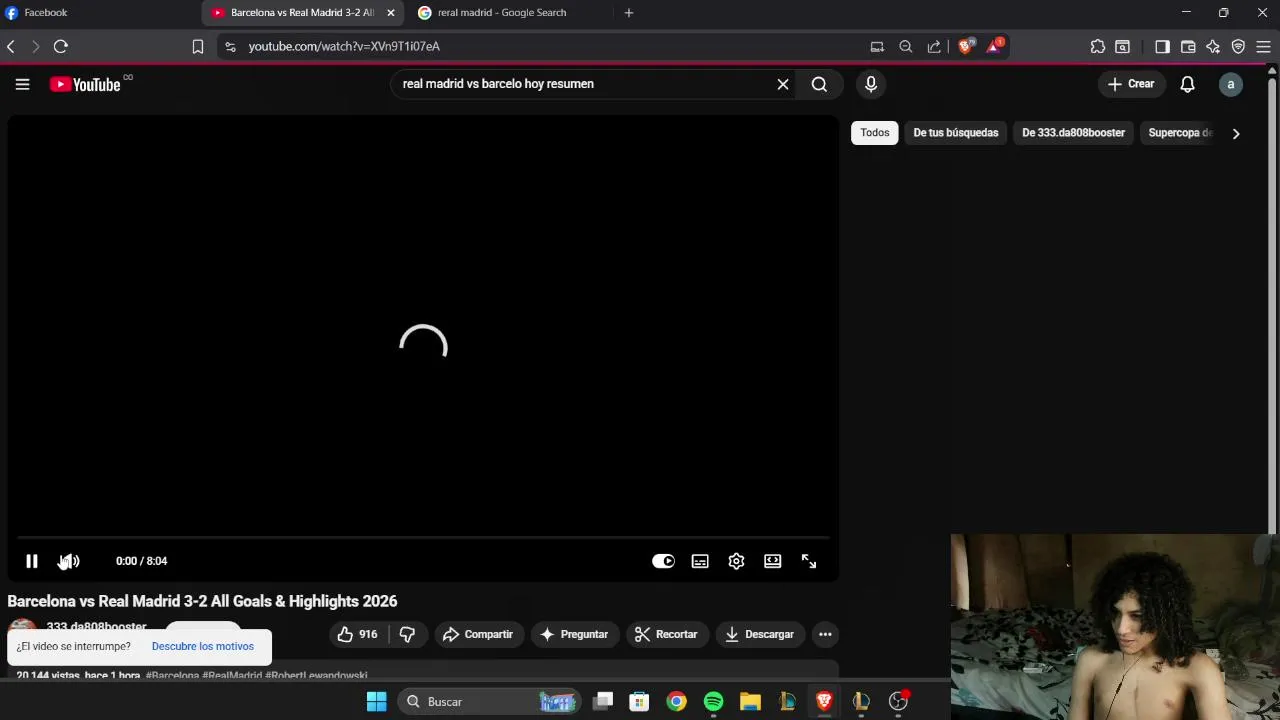The width and height of the screenshot is (1280, 720).
Task: Like the video with 916 likes
Action: click(x=357, y=634)
